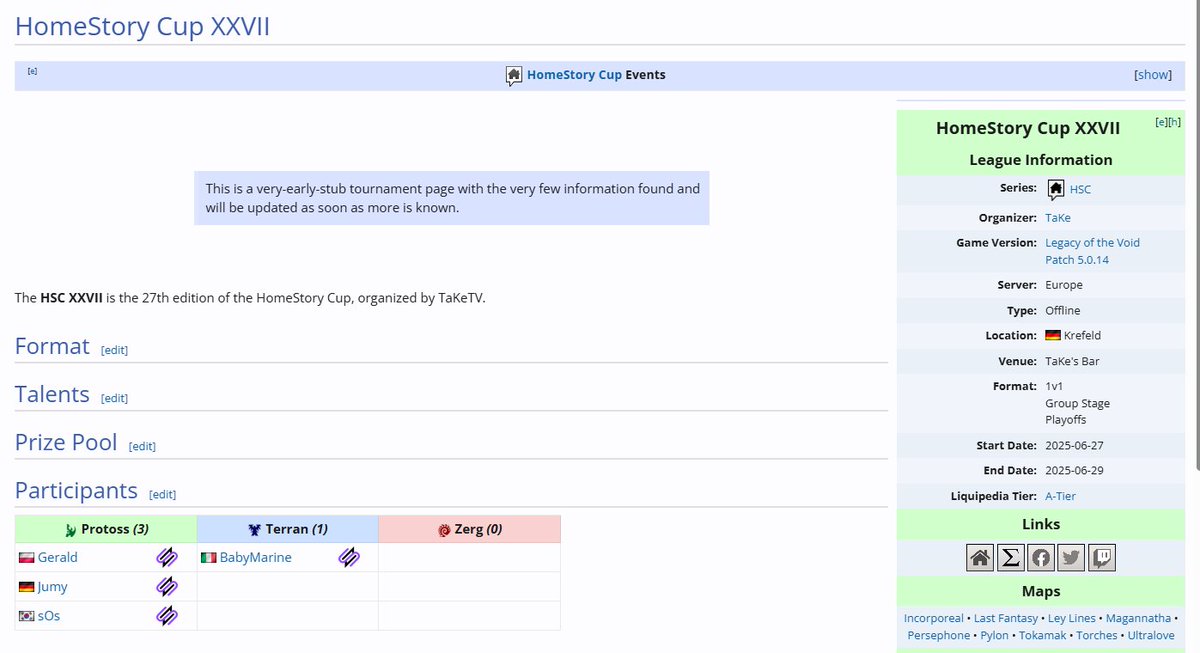Click the team icon next to Gerald

click(x=167, y=557)
